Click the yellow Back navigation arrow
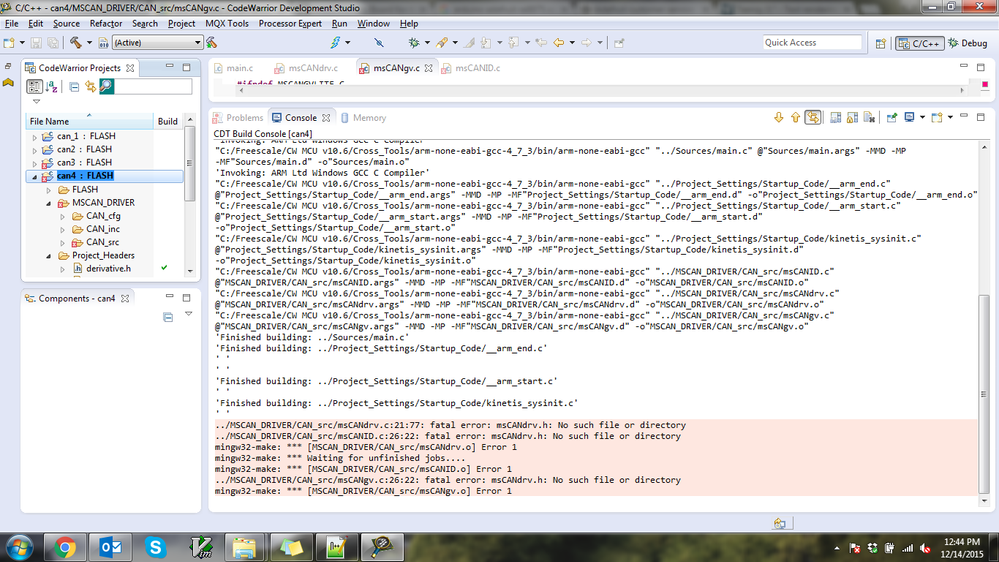This screenshot has width=999, height=562. click(559, 43)
